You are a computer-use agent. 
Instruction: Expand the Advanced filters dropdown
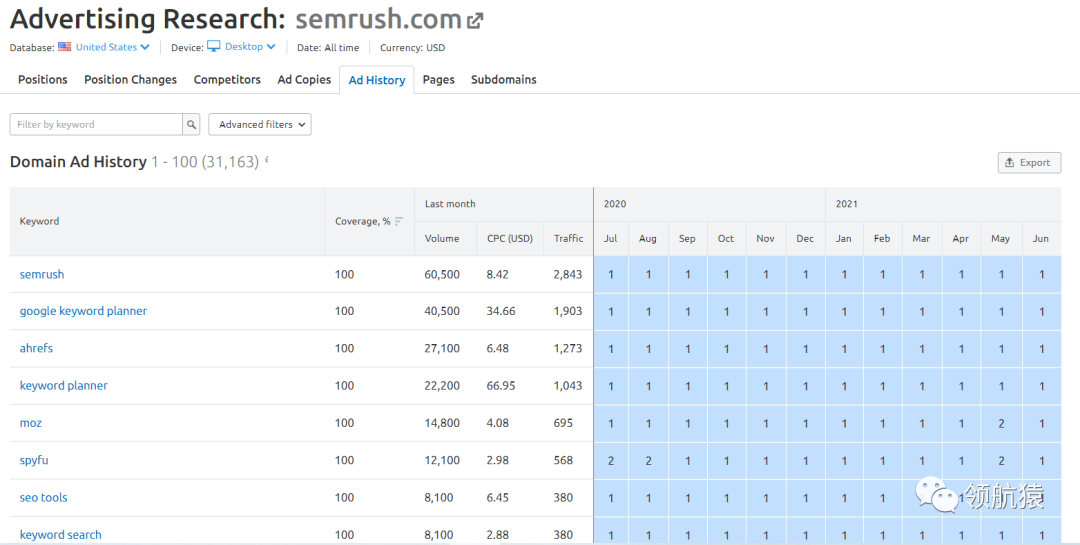260,124
